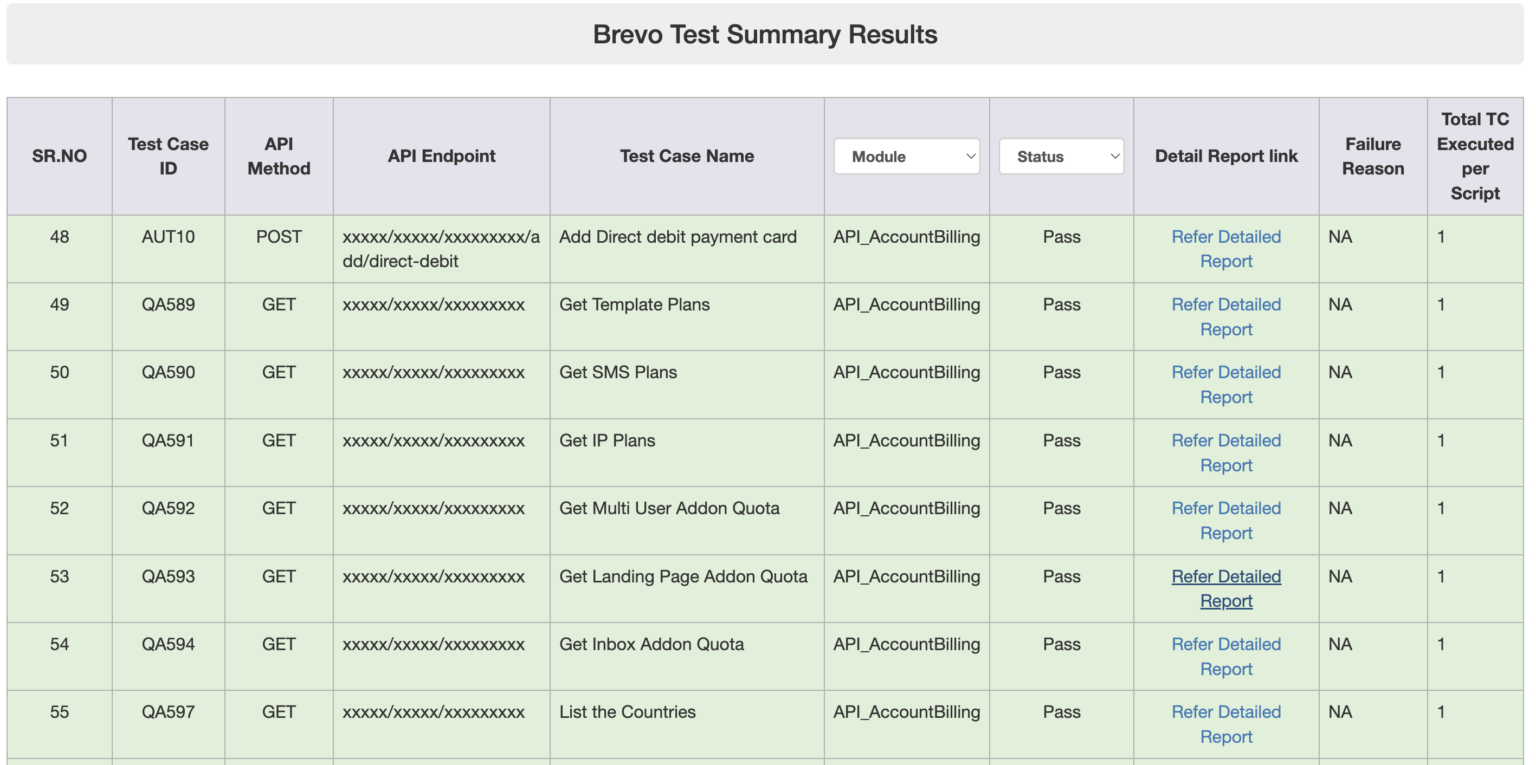The width and height of the screenshot is (1536, 765).
Task: Select the Brevo Test Summary Results title
Action: [x=766, y=34]
